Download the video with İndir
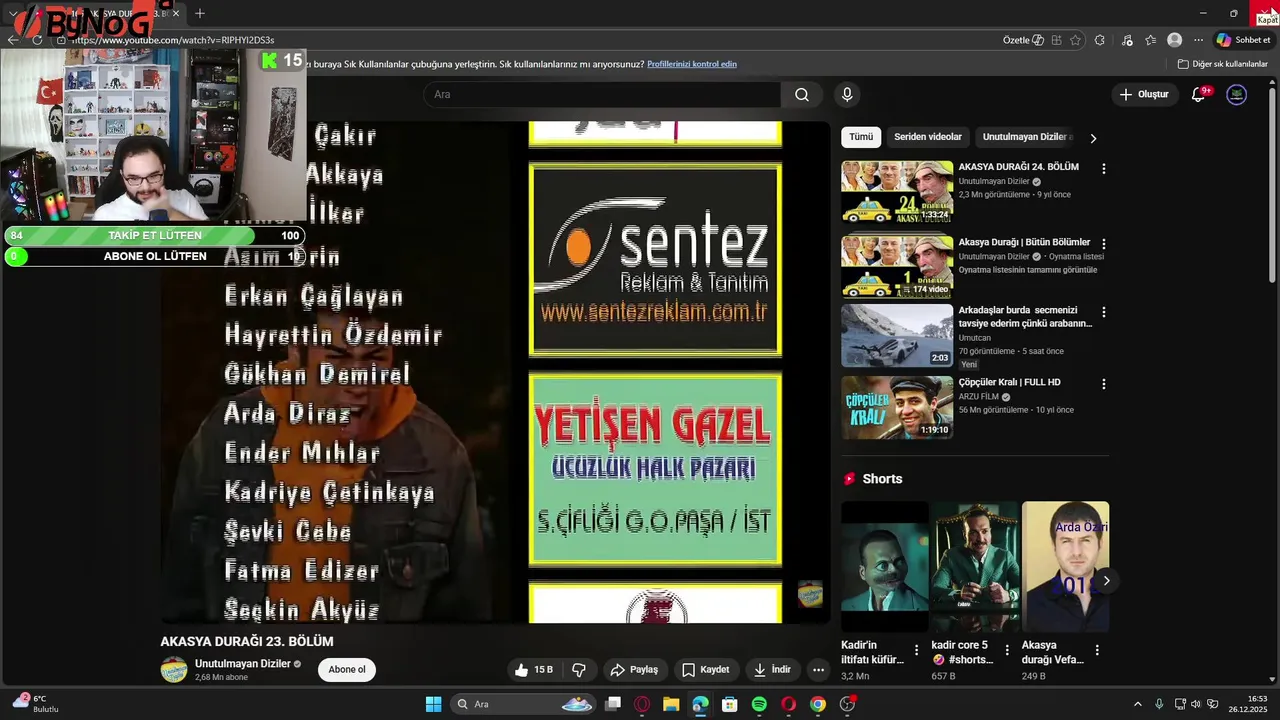This screenshot has height=720, width=1280. click(772, 670)
